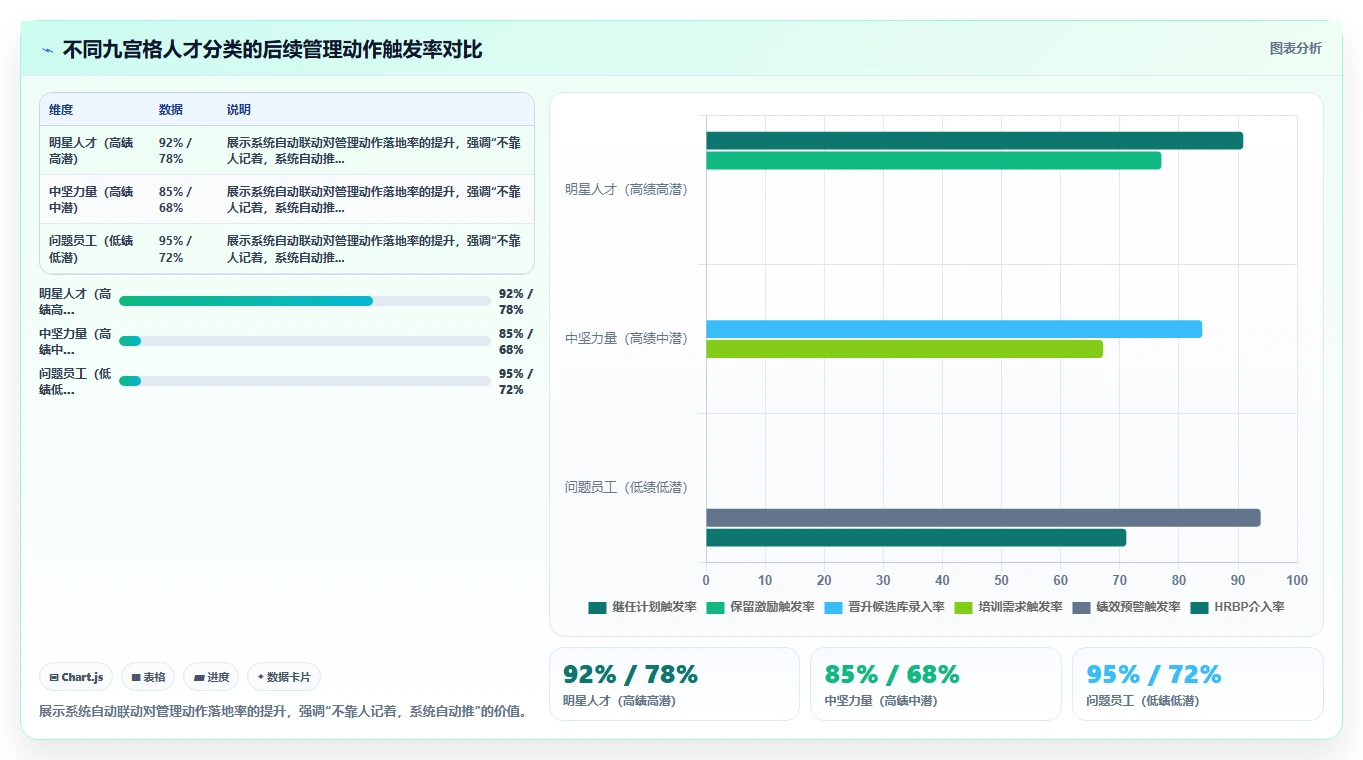Image resolution: width=1363 pixels, height=760 pixels.
Task: Click the 中坚力量（高绩中潜）chart axis label
Action: [626, 338]
